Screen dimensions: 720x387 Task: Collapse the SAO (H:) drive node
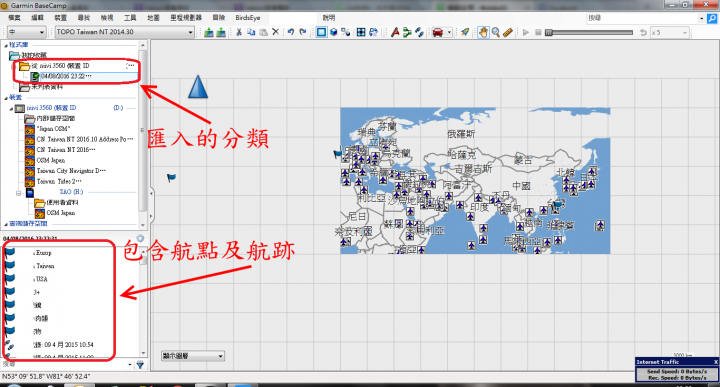point(19,193)
